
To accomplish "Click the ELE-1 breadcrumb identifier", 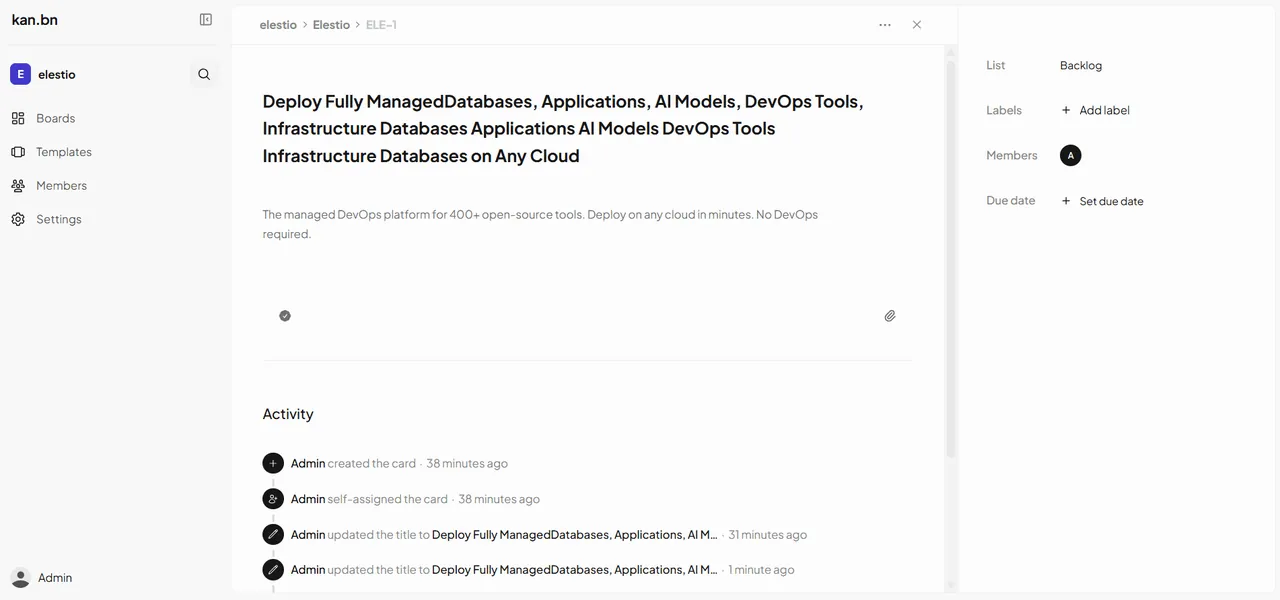I will click(381, 25).
